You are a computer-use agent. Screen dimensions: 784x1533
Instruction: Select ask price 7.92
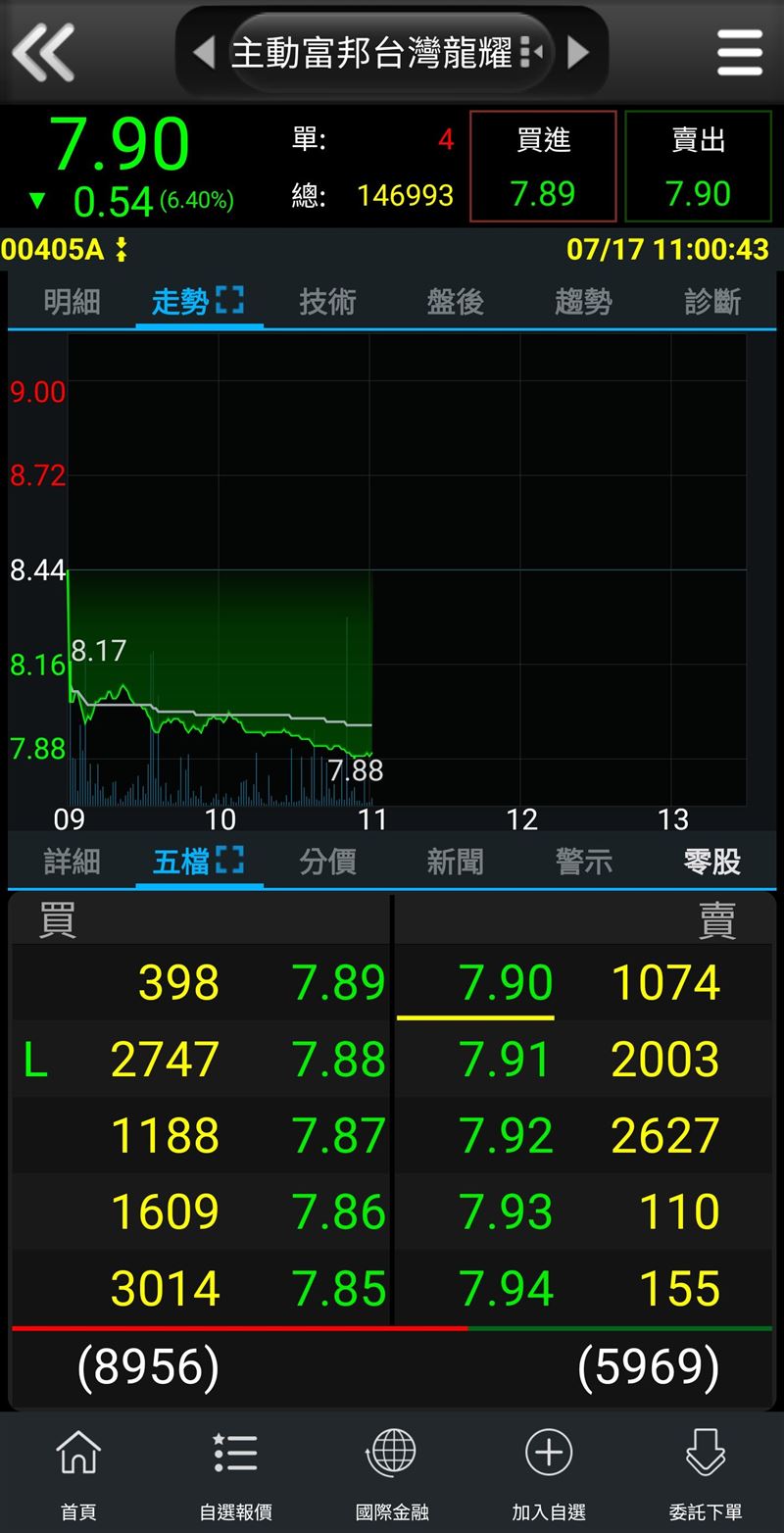point(507,1136)
